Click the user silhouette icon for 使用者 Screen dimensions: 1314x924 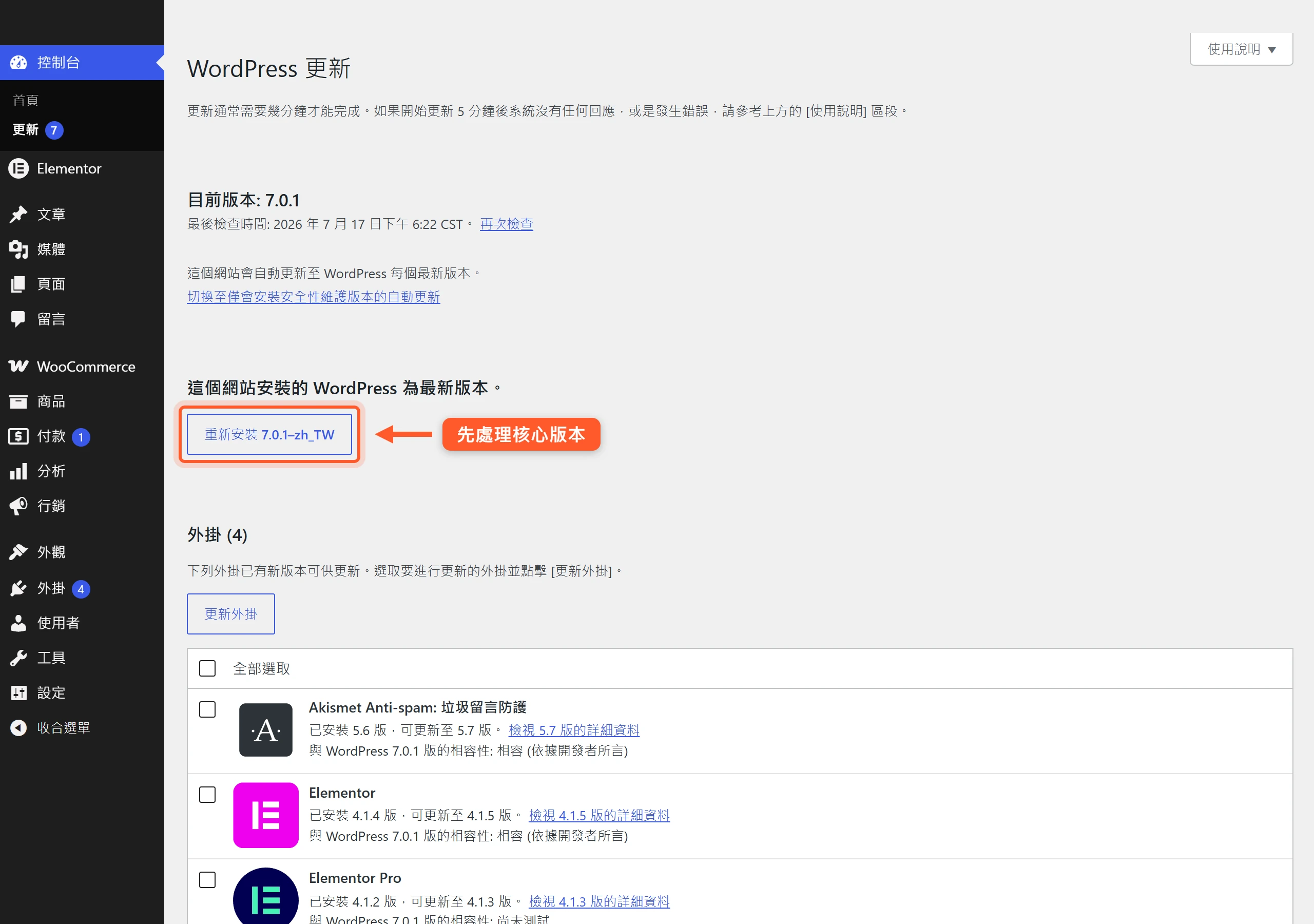coord(18,623)
